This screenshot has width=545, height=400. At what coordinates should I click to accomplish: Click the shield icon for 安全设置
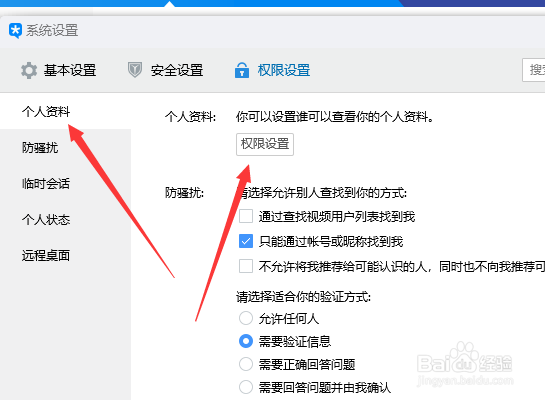pyautogui.click(x=135, y=70)
